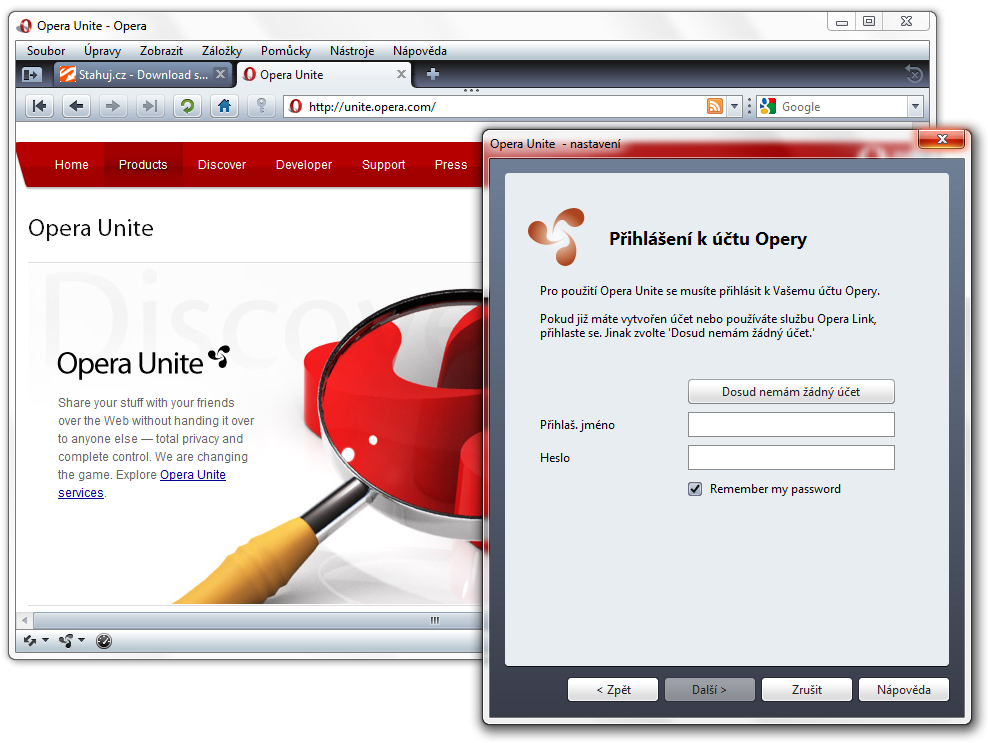Close the Opera Unite nastavení dialog
Viewport: 988px width, 743px height.
click(941, 139)
